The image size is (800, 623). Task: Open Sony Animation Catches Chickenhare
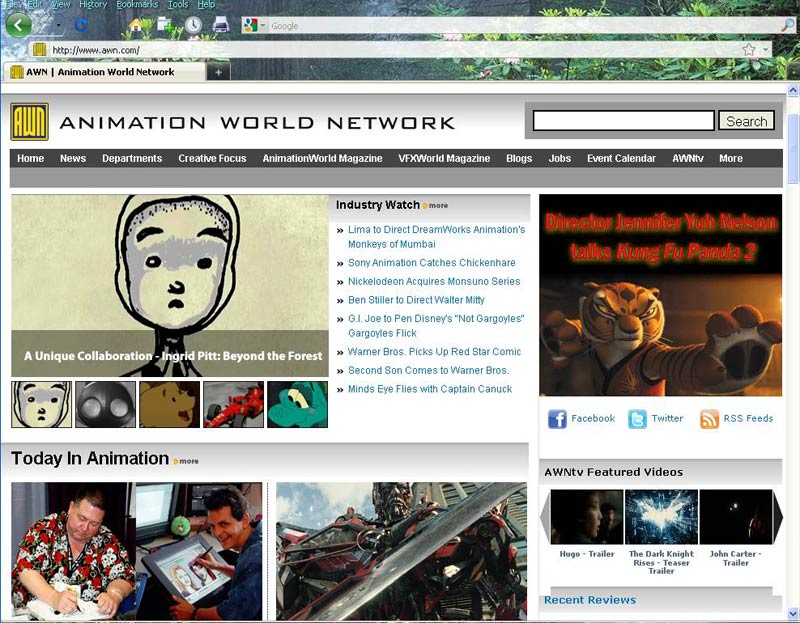[x=432, y=263]
